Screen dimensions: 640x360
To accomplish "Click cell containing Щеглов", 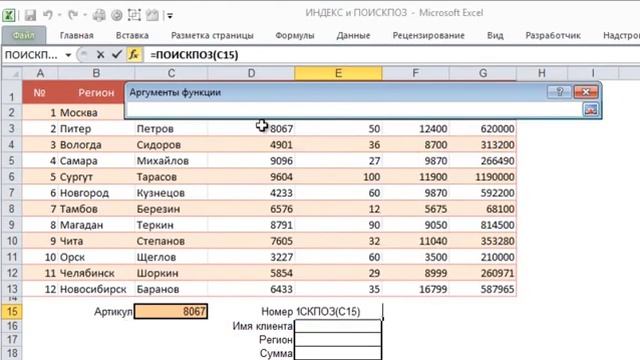I will click(x=171, y=257).
